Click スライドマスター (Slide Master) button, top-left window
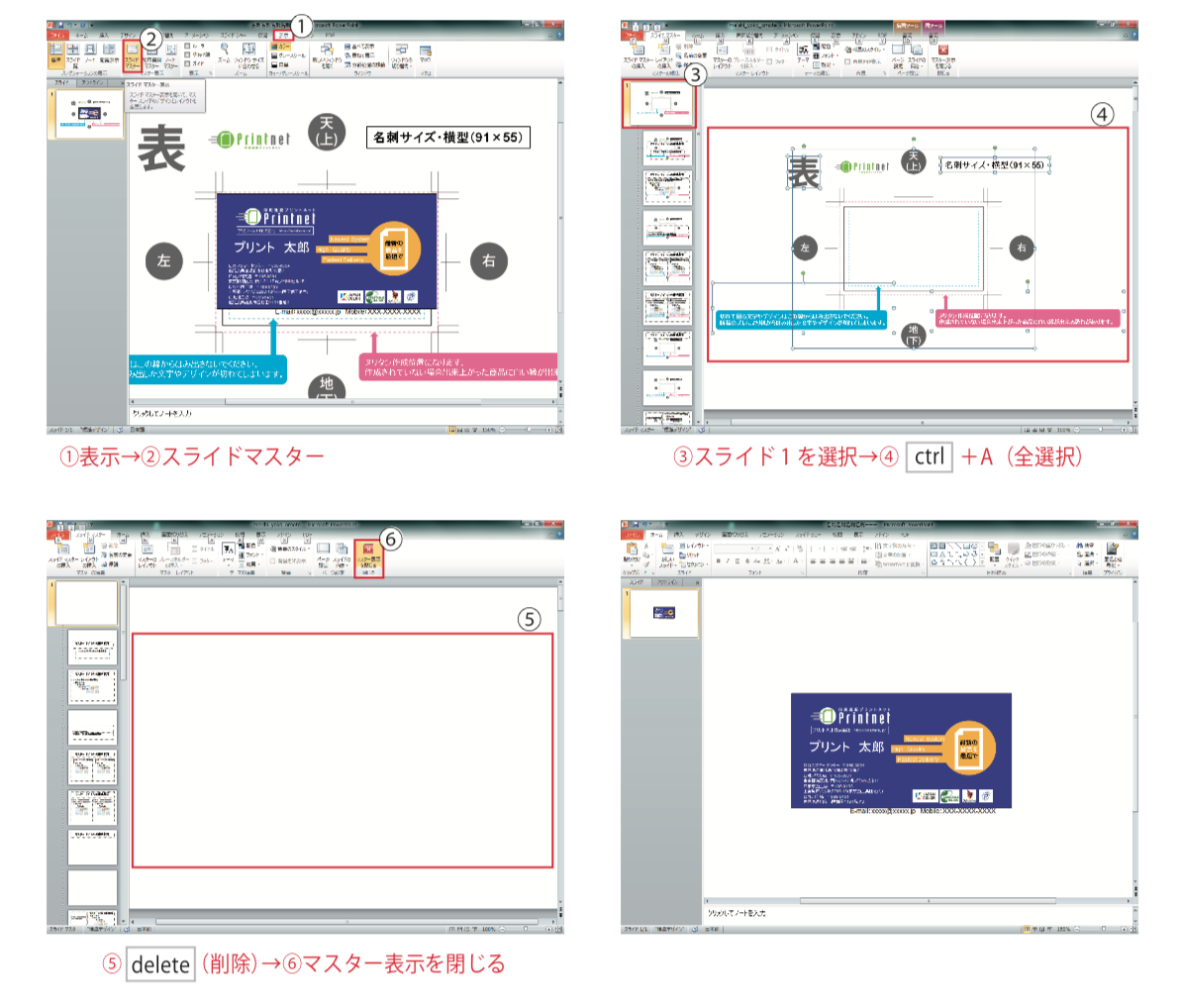 (x=133, y=55)
